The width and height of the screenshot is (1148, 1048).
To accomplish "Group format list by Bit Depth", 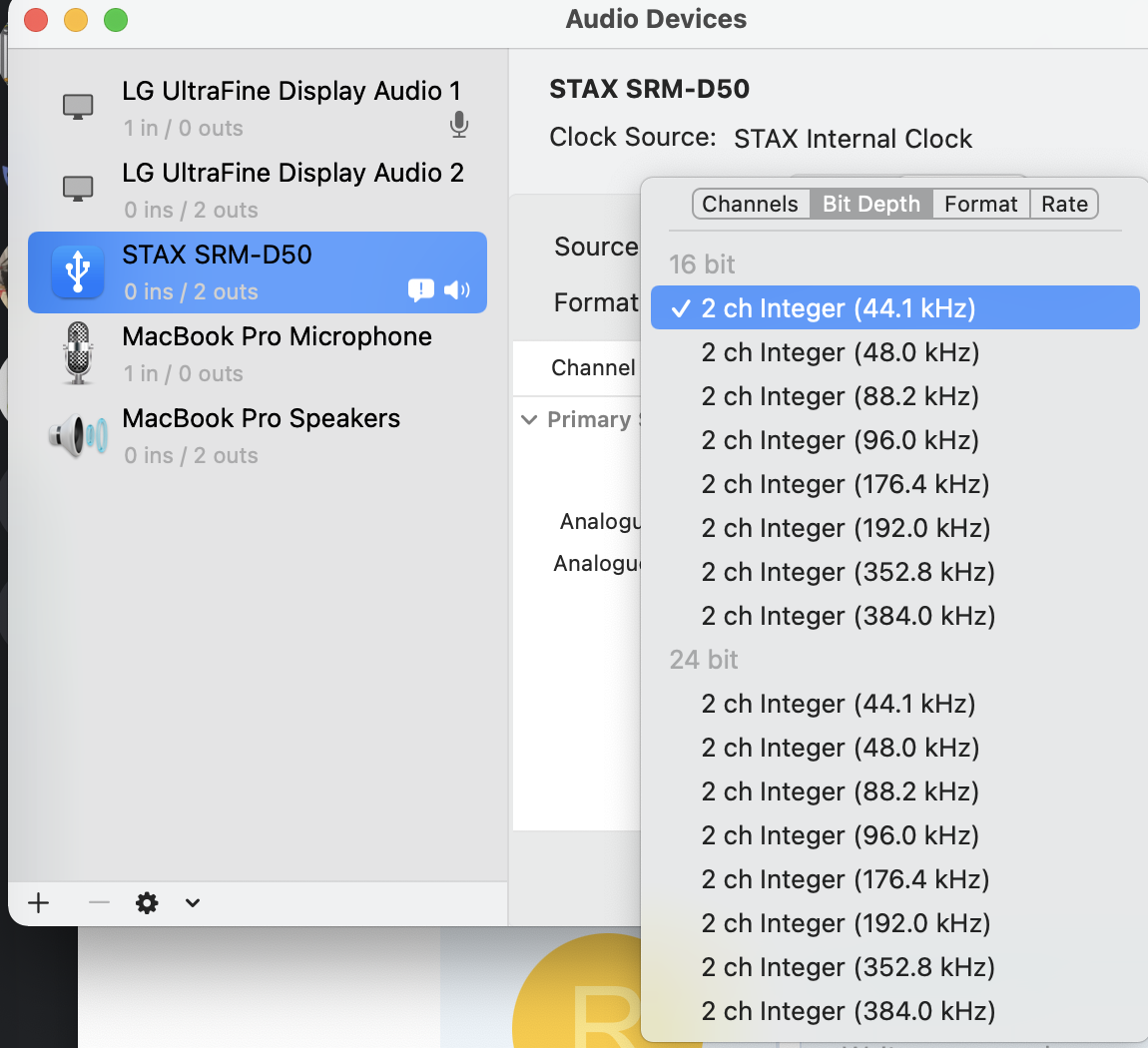I will pyautogui.click(x=871, y=205).
